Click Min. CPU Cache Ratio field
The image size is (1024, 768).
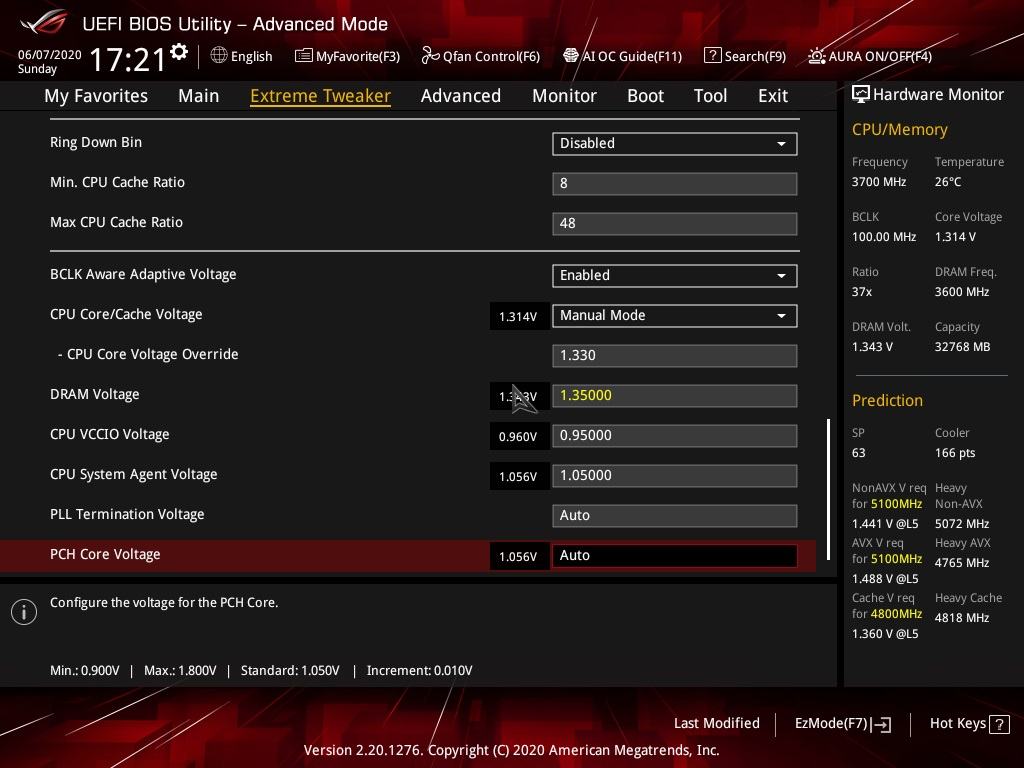[675, 184]
